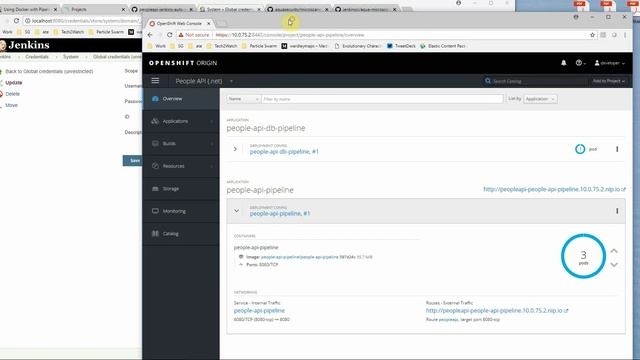Open people-api-pipeline, #1 deployment link
This screenshot has width=640, height=360.
[280, 213]
